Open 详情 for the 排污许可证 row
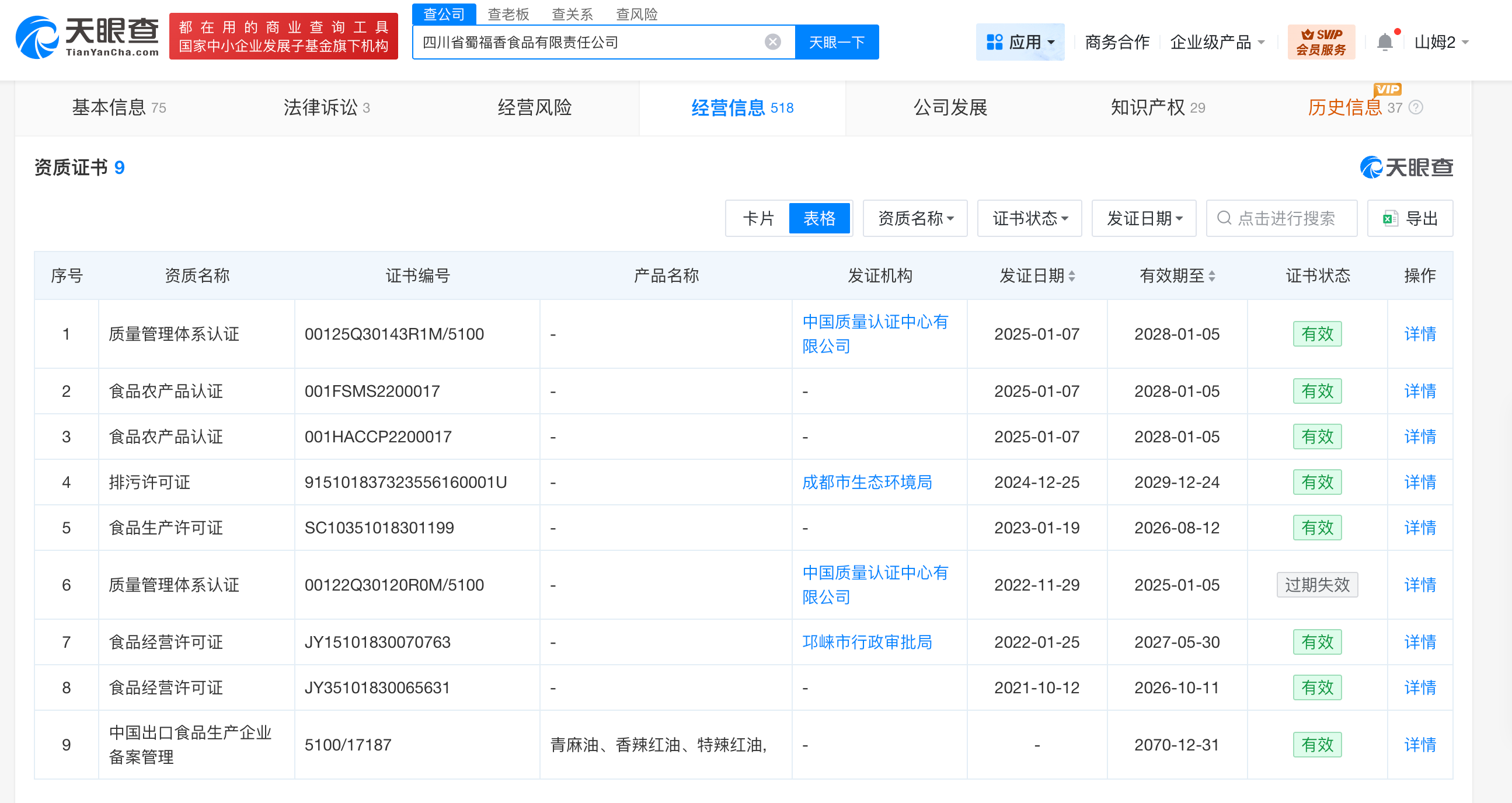The width and height of the screenshot is (1512, 803). pos(1419,482)
